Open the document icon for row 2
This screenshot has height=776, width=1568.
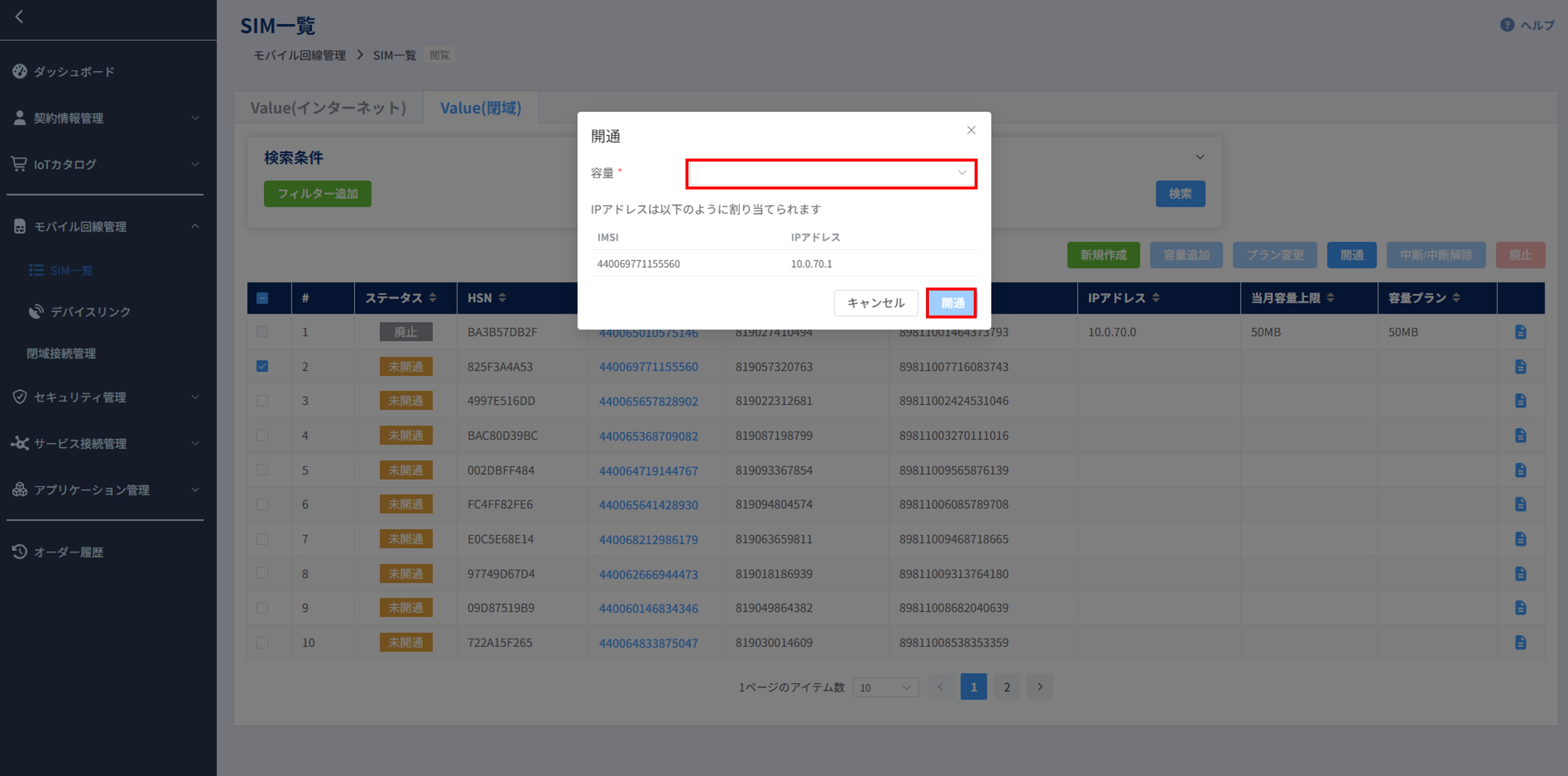[1520, 367]
